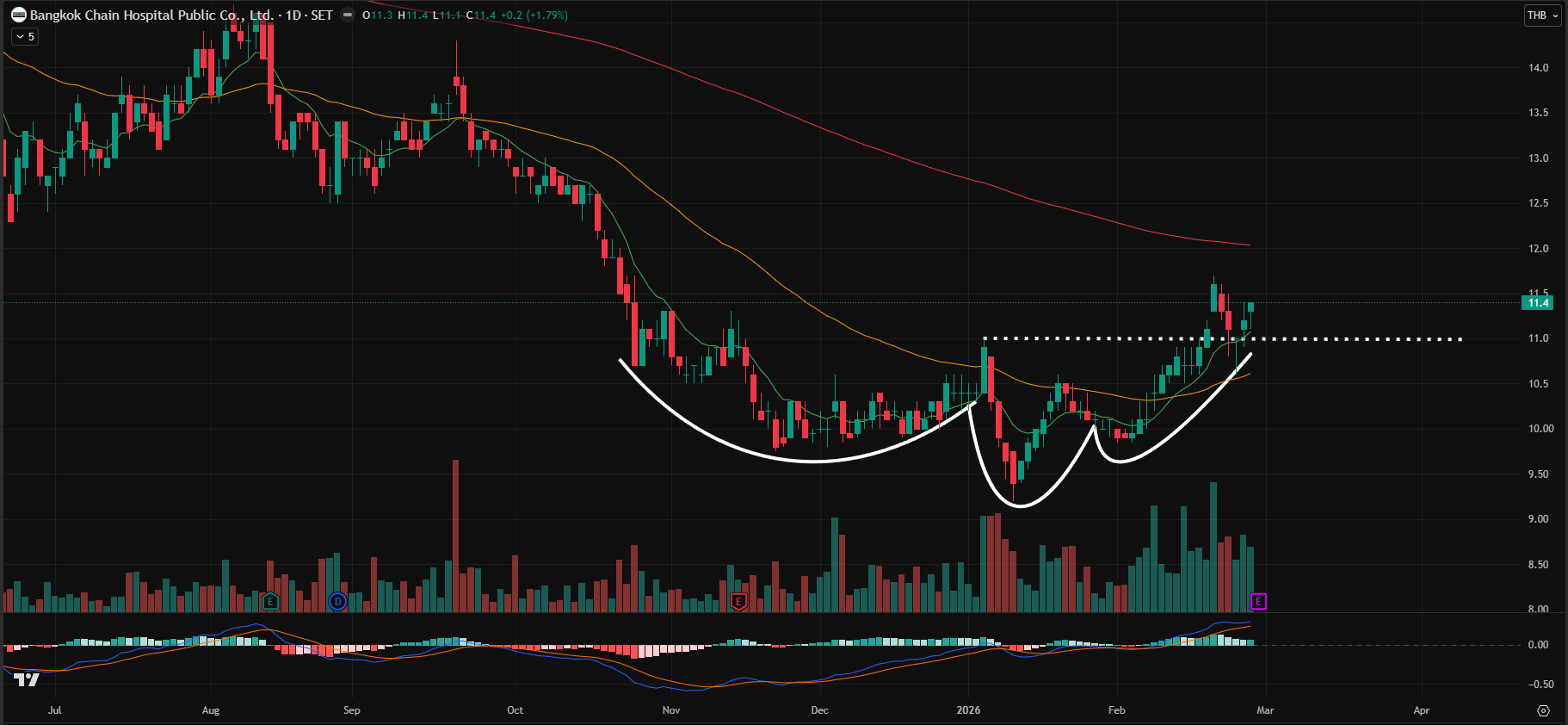
Task: Open chart settings gear on time axis
Action: point(1543,710)
